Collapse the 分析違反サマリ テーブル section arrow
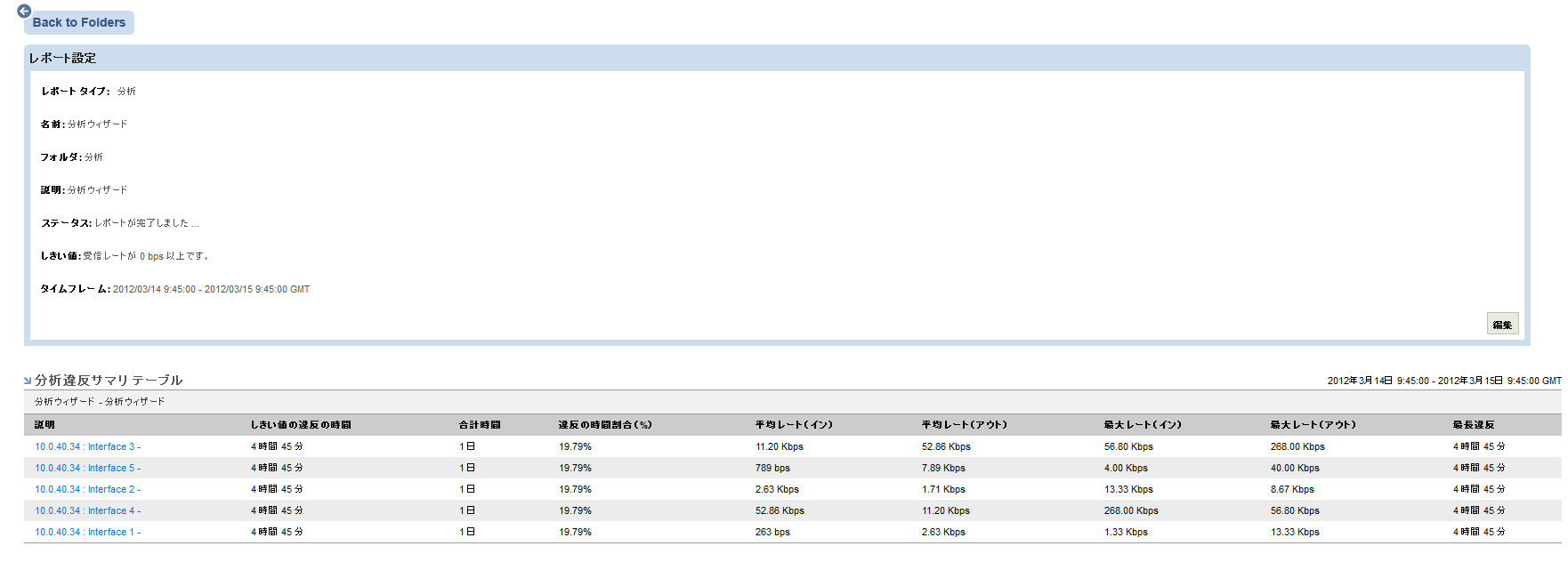 28,381
